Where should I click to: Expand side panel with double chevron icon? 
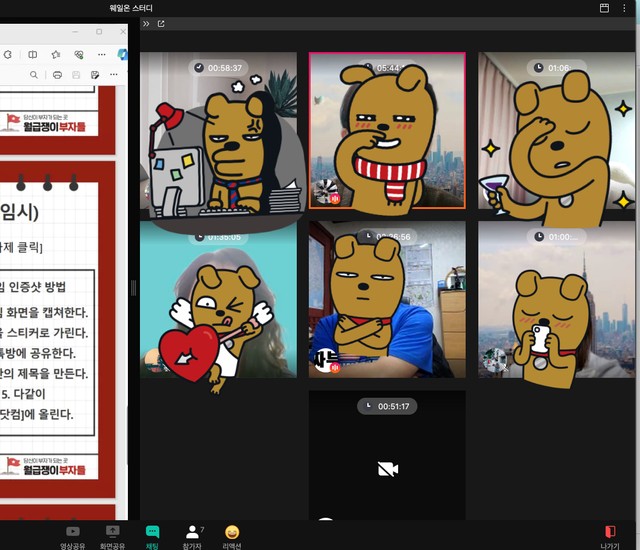(x=146, y=24)
